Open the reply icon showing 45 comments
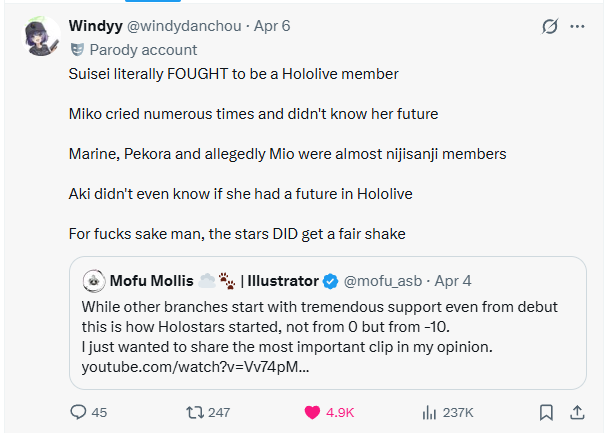607x433 pixels. 78,412
